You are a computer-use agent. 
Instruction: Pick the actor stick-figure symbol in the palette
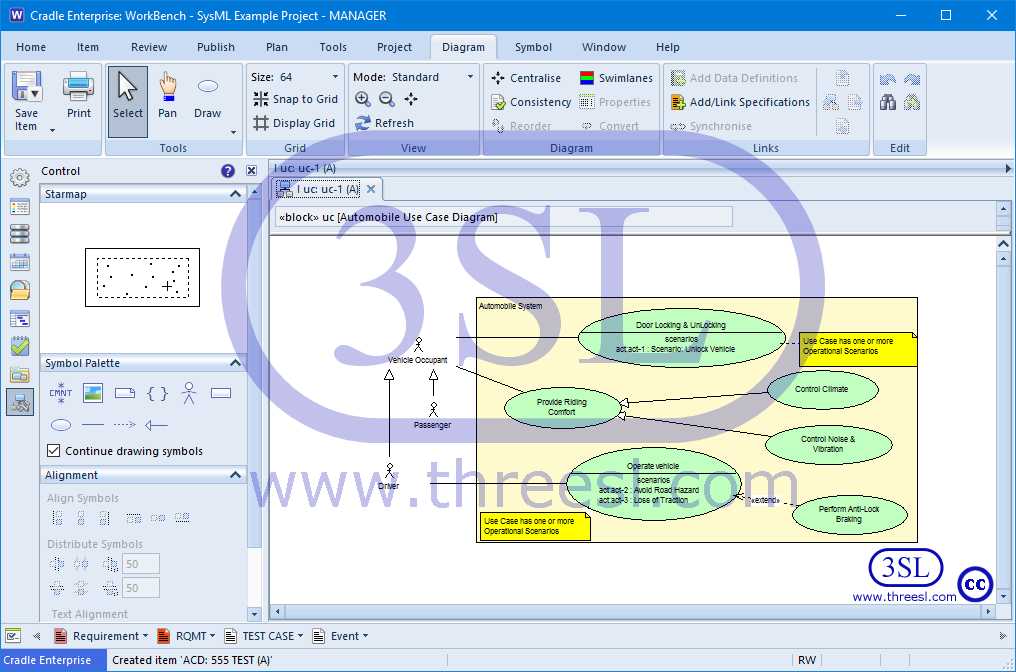(189, 393)
